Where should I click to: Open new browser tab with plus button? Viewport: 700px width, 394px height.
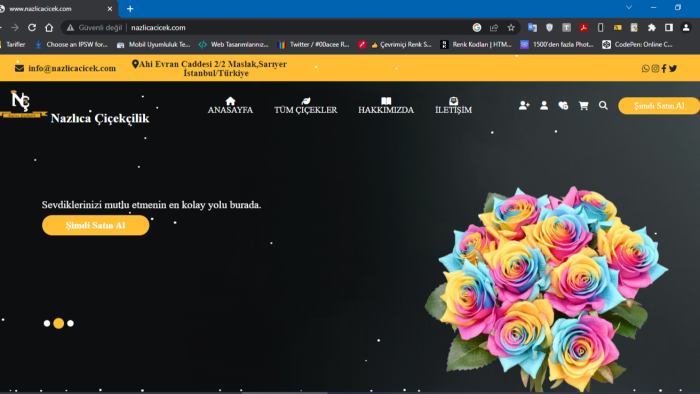pyautogui.click(x=130, y=8)
